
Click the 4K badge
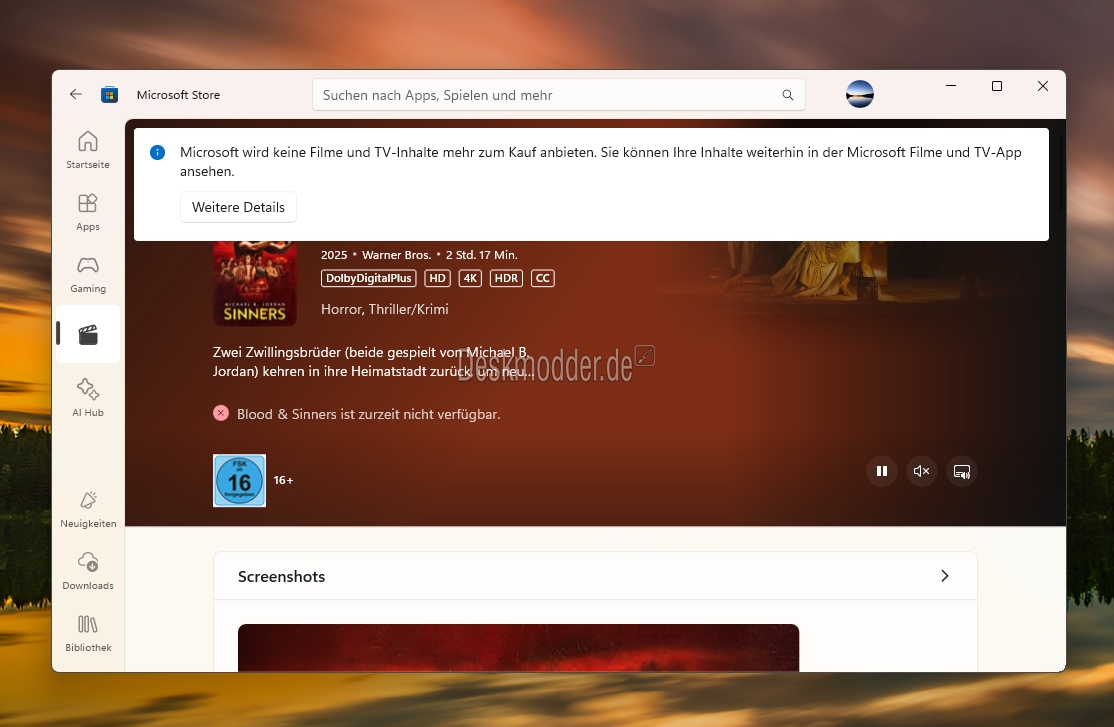pyautogui.click(x=470, y=279)
